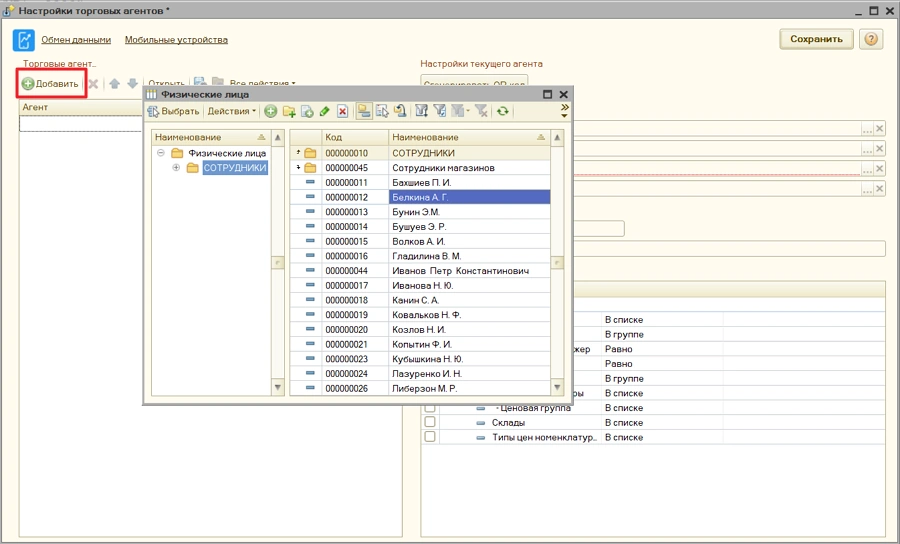Click the move agent up arrow
900x544 pixels.
(114, 84)
